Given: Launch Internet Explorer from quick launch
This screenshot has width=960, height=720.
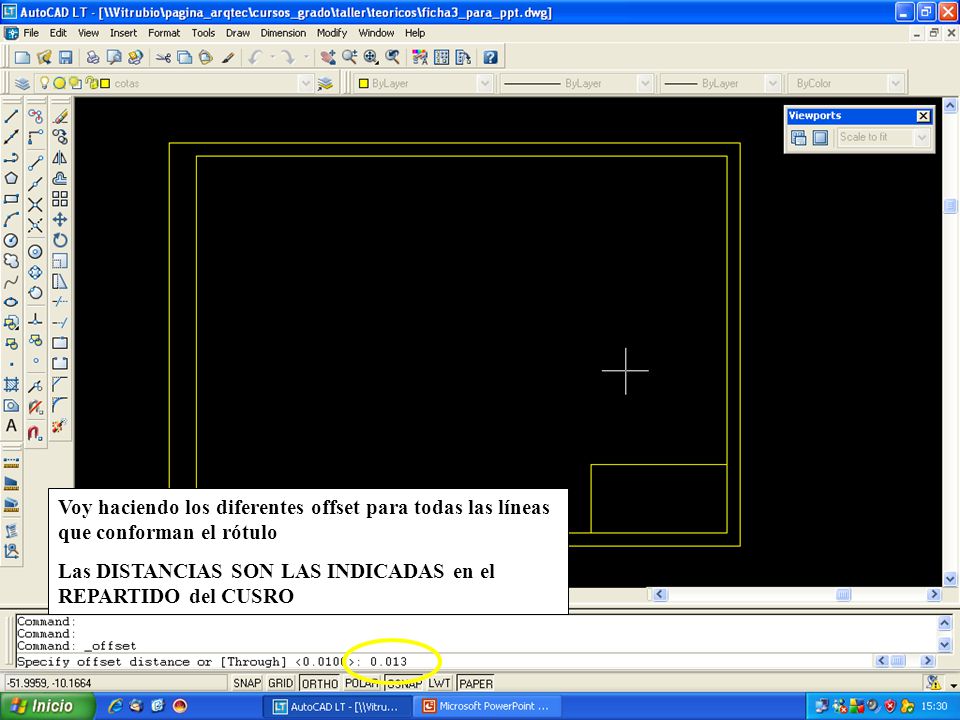Looking at the screenshot, I should coord(114,706).
